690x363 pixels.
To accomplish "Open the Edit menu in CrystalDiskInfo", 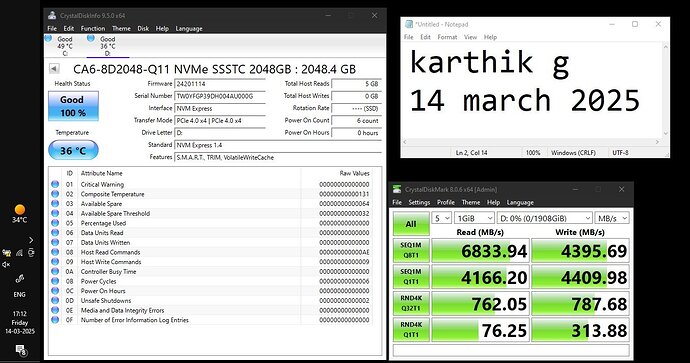I will tap(69, 28).
